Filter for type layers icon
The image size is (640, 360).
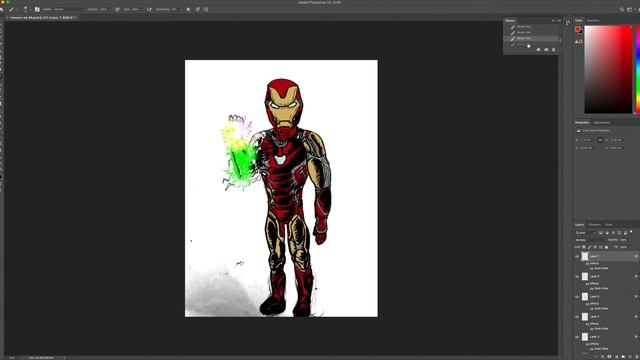(x=613, y=233)
